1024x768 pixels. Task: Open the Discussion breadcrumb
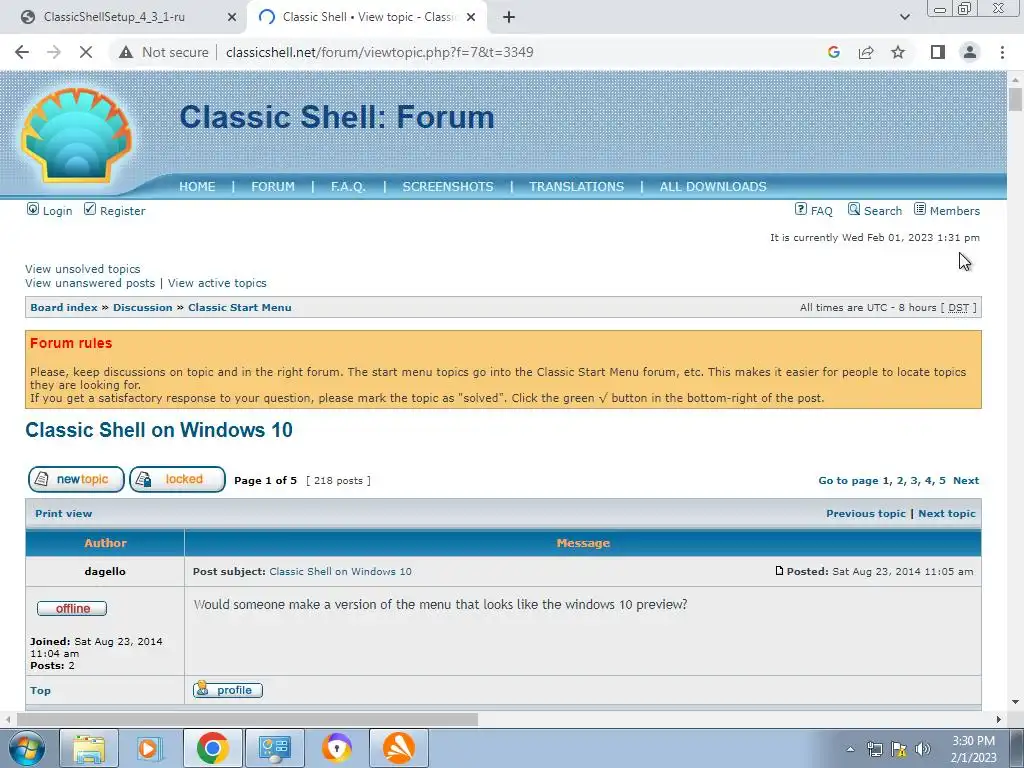tap(143, 308)
